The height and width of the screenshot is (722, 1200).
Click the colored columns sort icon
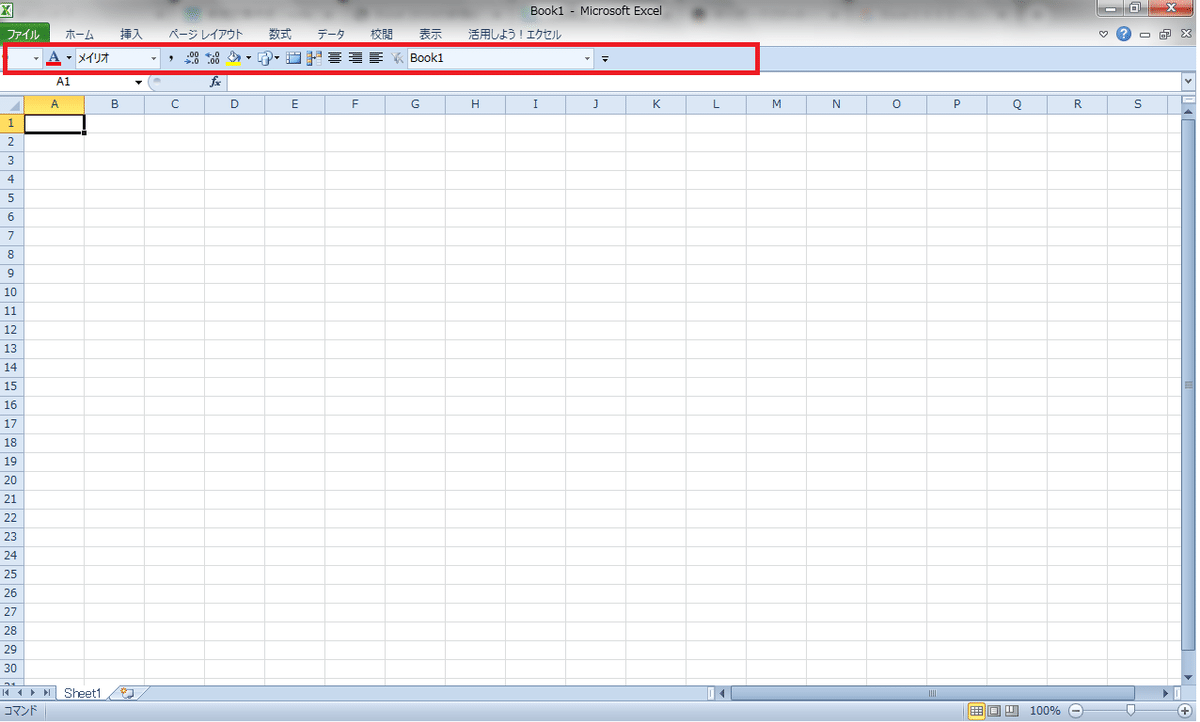pos(314,58)
